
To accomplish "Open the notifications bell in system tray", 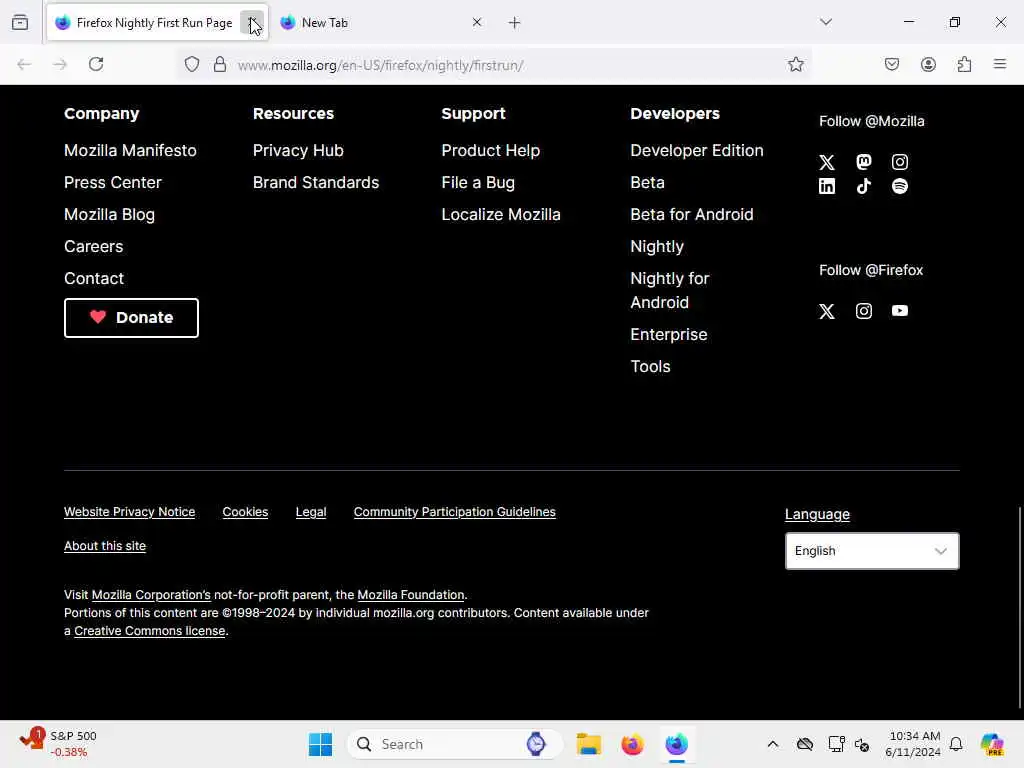I will (956, 744).
